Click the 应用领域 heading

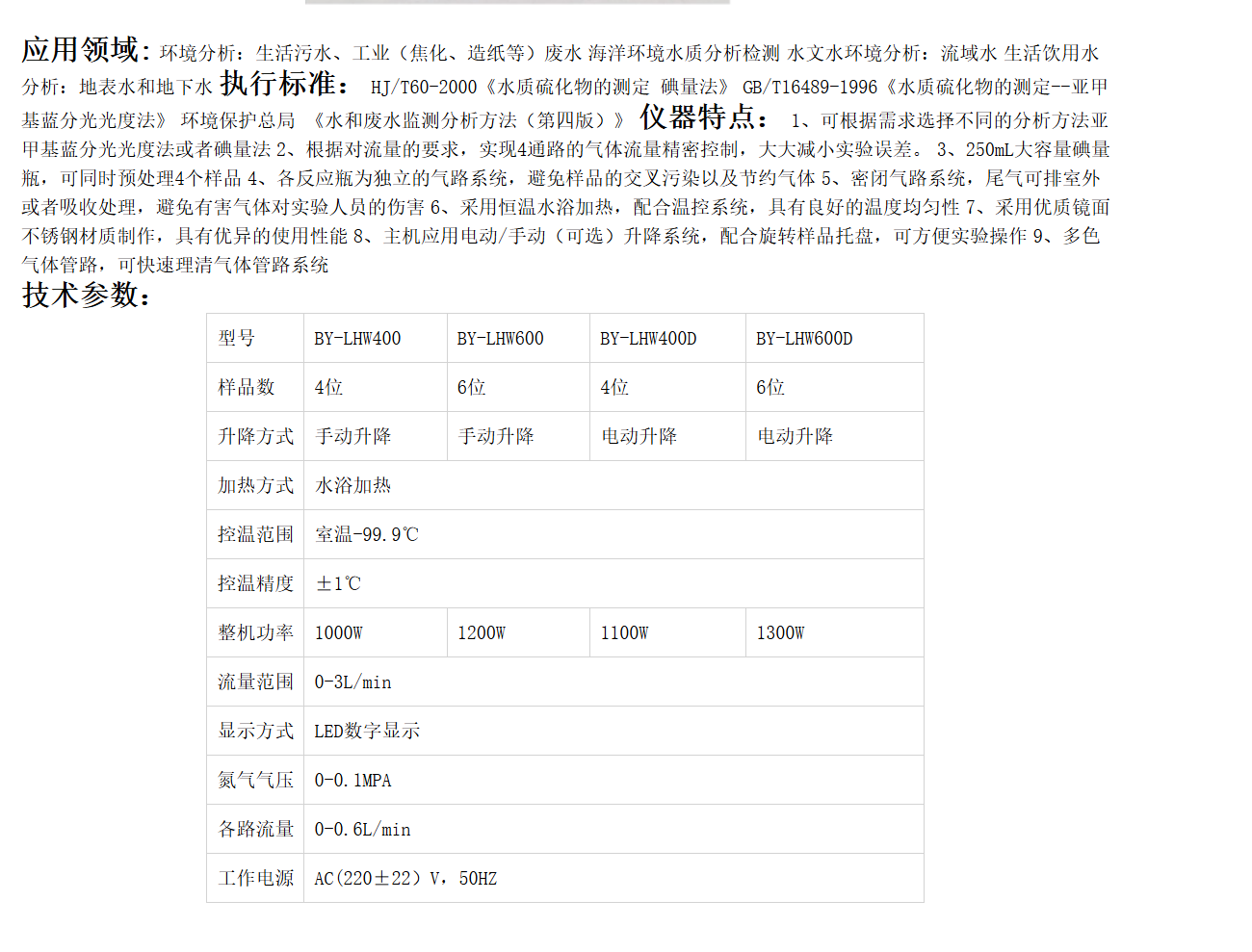pyautogui.click(x=85, y=50)
